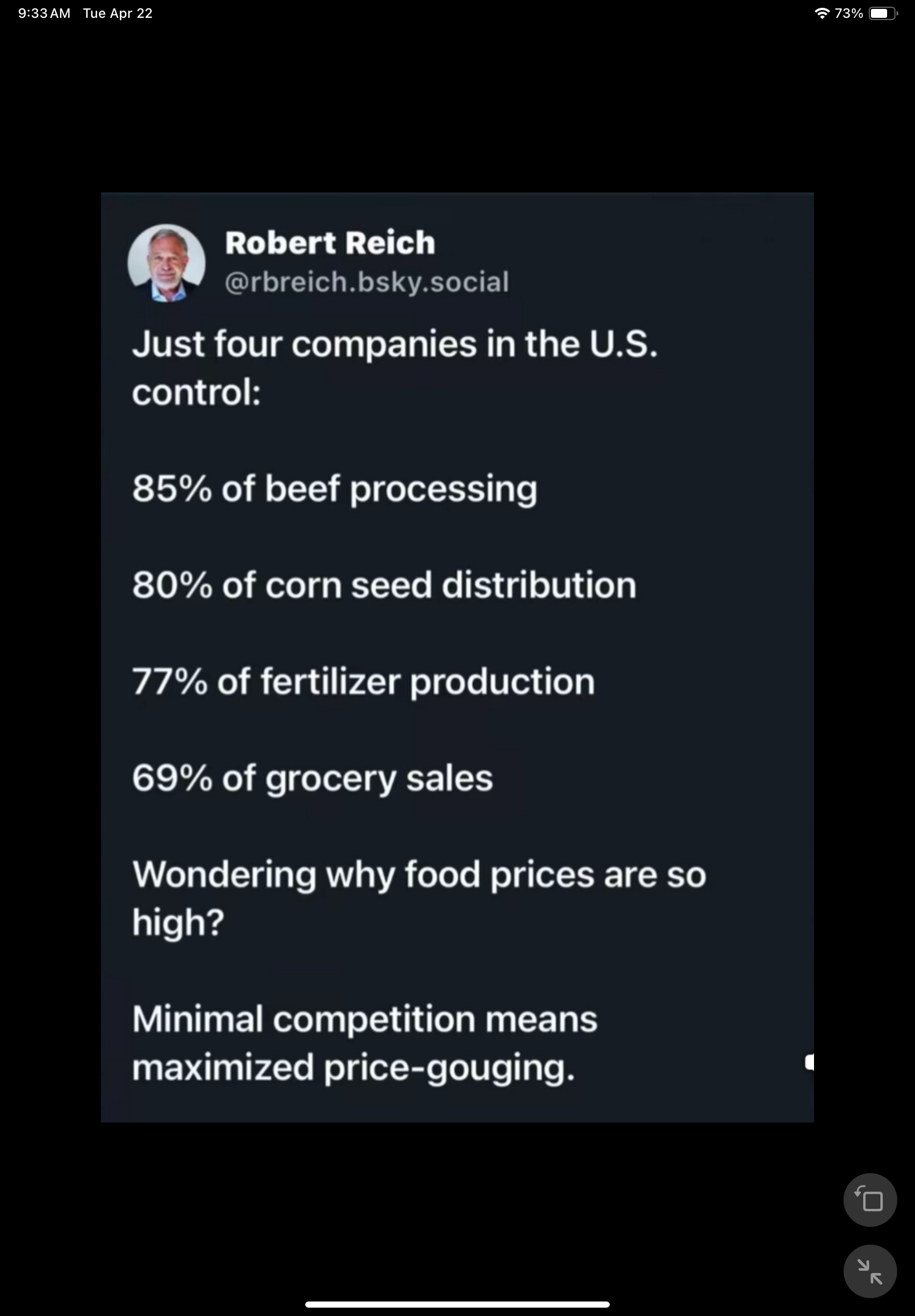The height and width of the screenshot is (1316, 915).
Task: Open Robert Reich's profile avatar photo
Action: tap(166, 263)
